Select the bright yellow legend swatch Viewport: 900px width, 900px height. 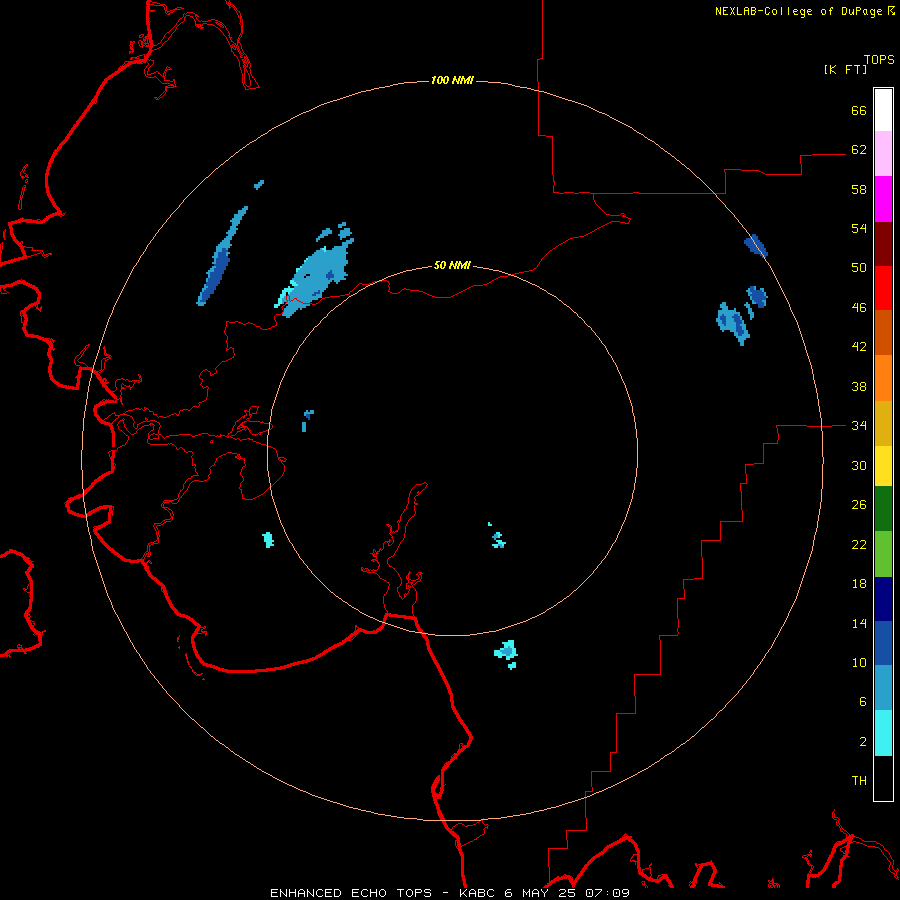[883, 466]
